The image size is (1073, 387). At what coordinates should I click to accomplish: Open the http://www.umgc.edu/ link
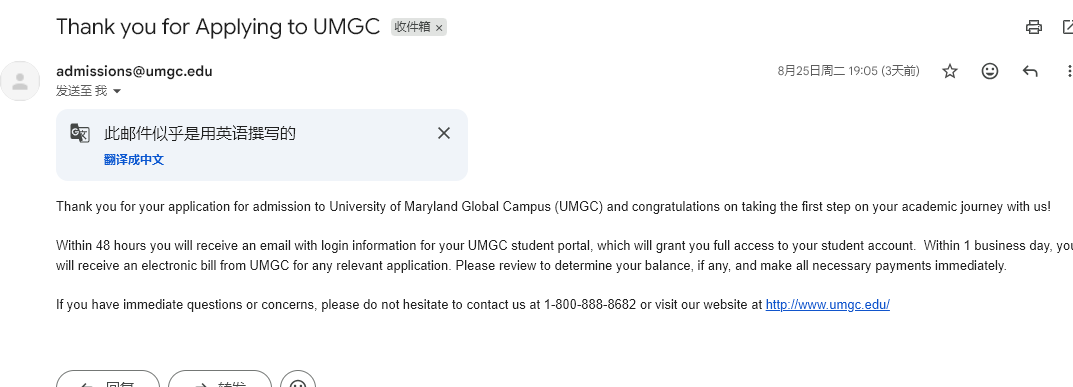pyautogui.click(x=827, y=305)
